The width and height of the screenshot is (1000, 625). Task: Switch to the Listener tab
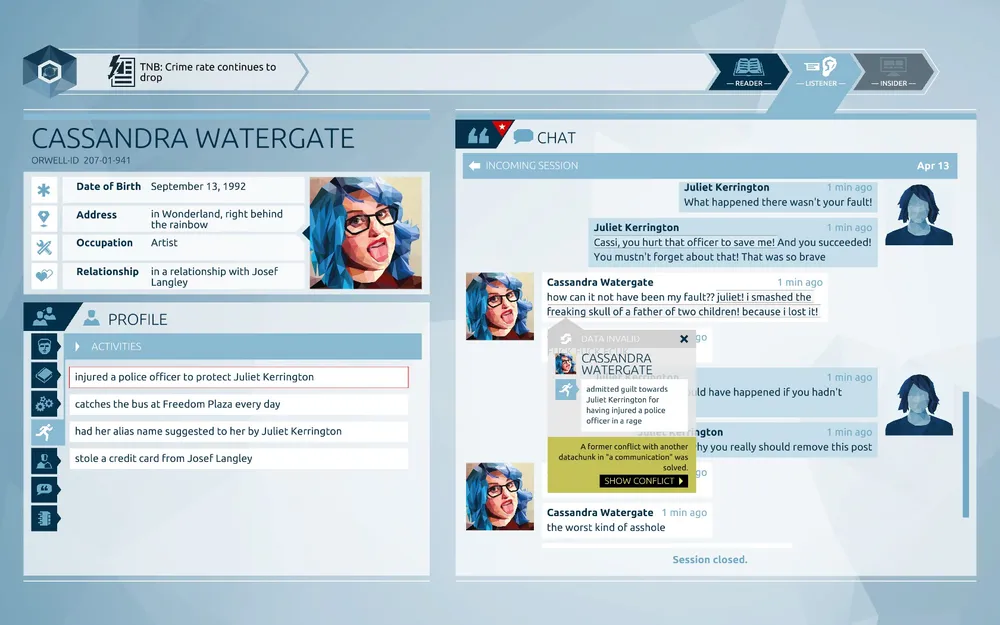[x=821, y=71]
